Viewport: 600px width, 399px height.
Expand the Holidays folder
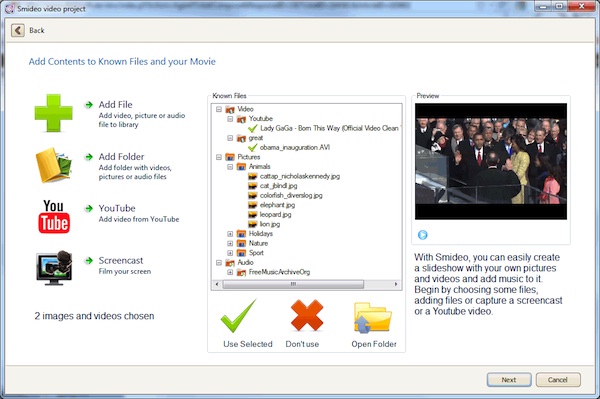tap(230, 233)
